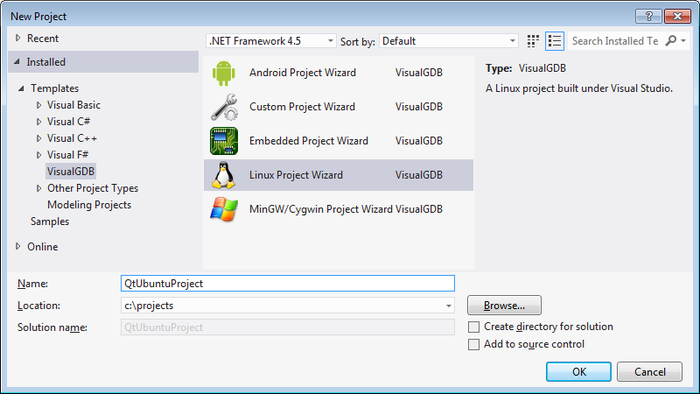Viewport: 700px width, 394px height.
Task: Open search options dropdown arrow
Action: tap(683, 41)
